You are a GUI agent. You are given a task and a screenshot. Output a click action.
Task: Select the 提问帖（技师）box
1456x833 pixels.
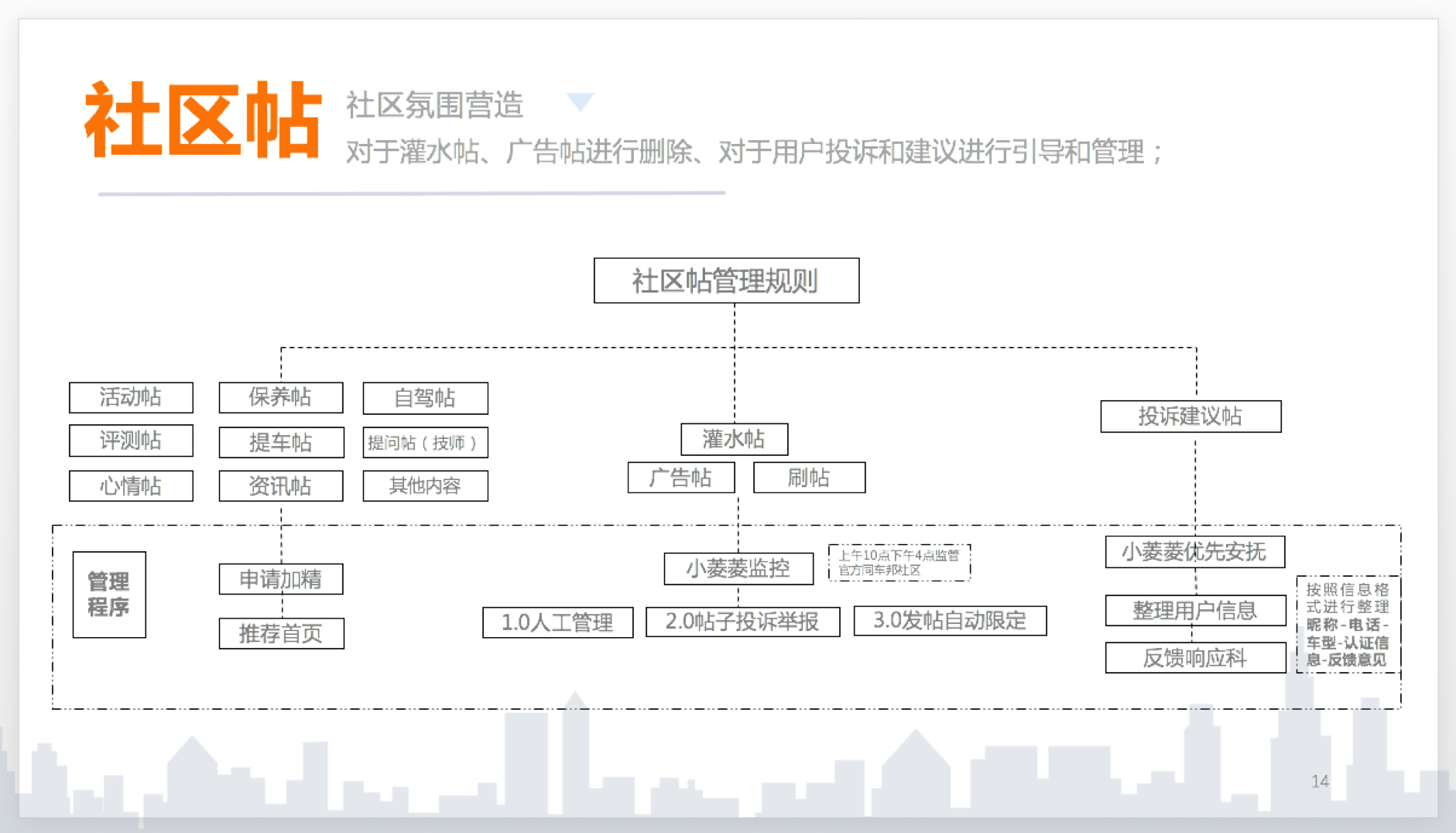(x=425, y=442)
